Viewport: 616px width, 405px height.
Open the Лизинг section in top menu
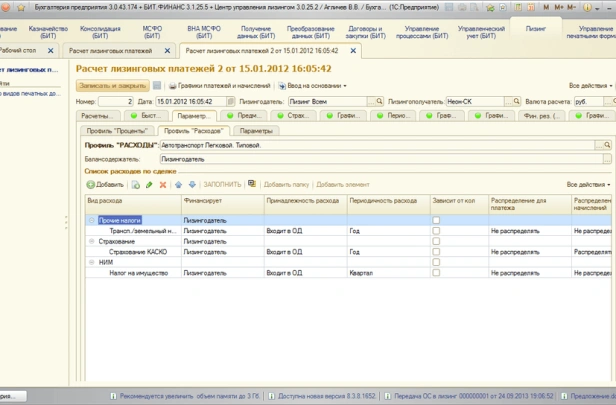tap(536, 28)
